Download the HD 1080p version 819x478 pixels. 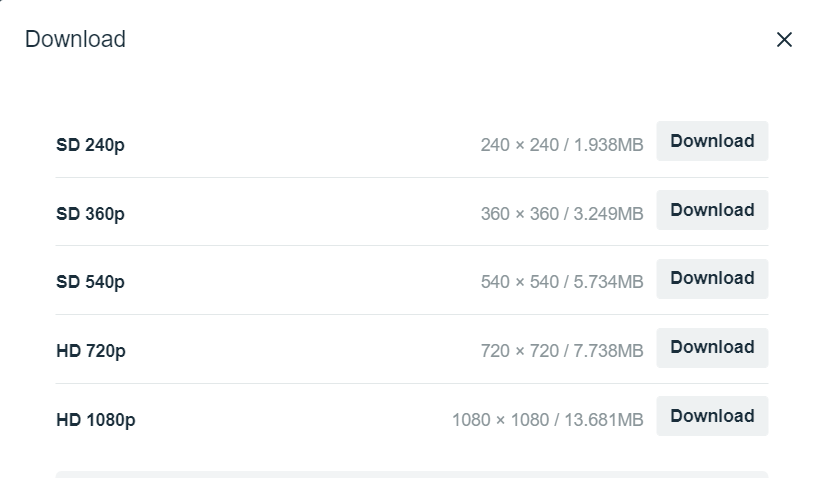click(x=712, y=416)
